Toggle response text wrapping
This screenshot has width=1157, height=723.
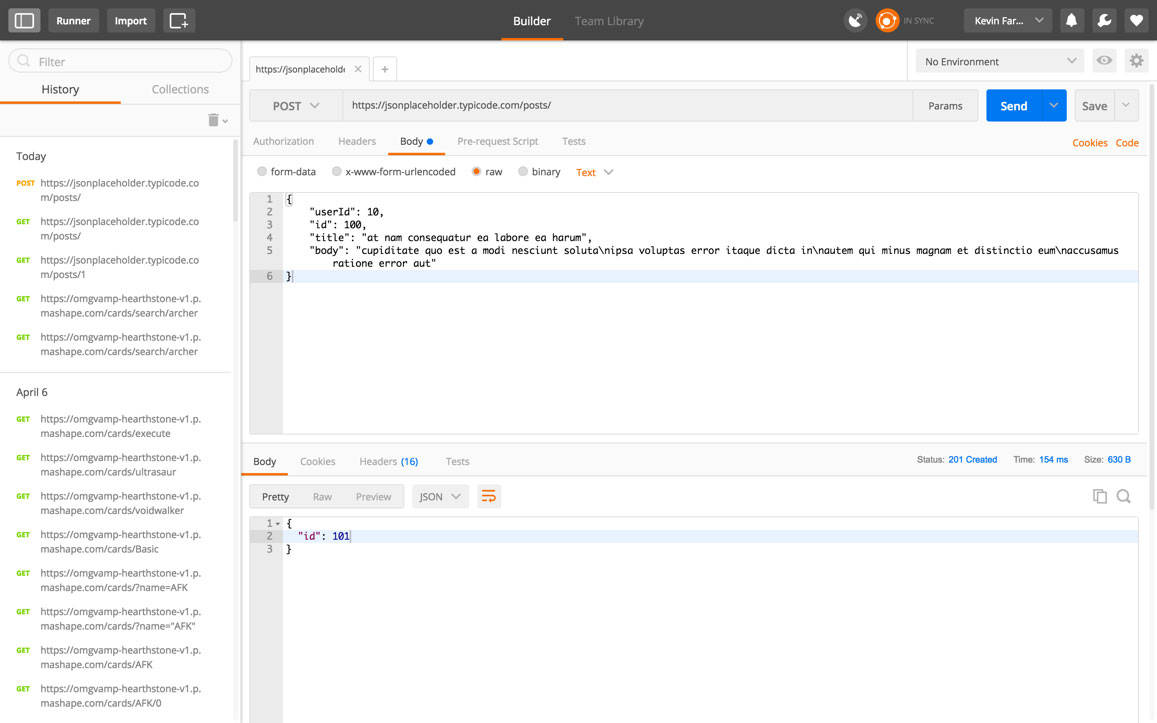click(x=489, y=495)
